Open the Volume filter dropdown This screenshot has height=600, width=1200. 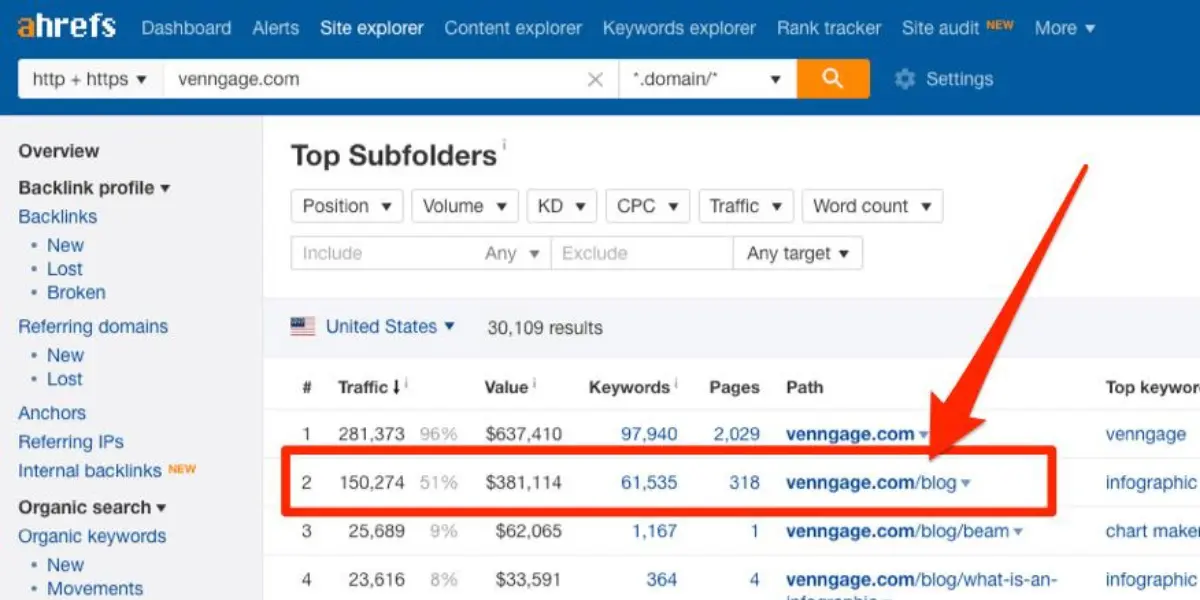pyautogui.click(x=465, y=206)
